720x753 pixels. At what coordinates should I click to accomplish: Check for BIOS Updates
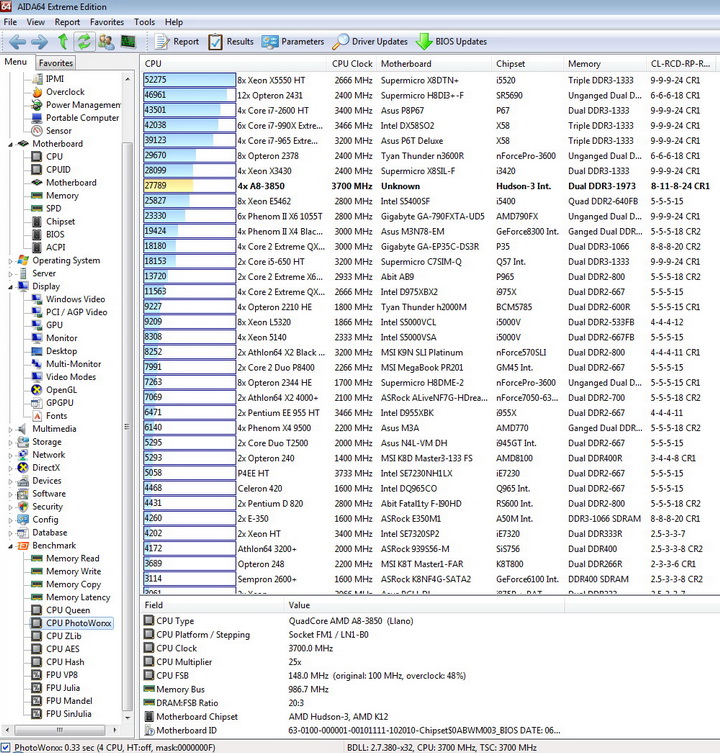click(452, 42)
